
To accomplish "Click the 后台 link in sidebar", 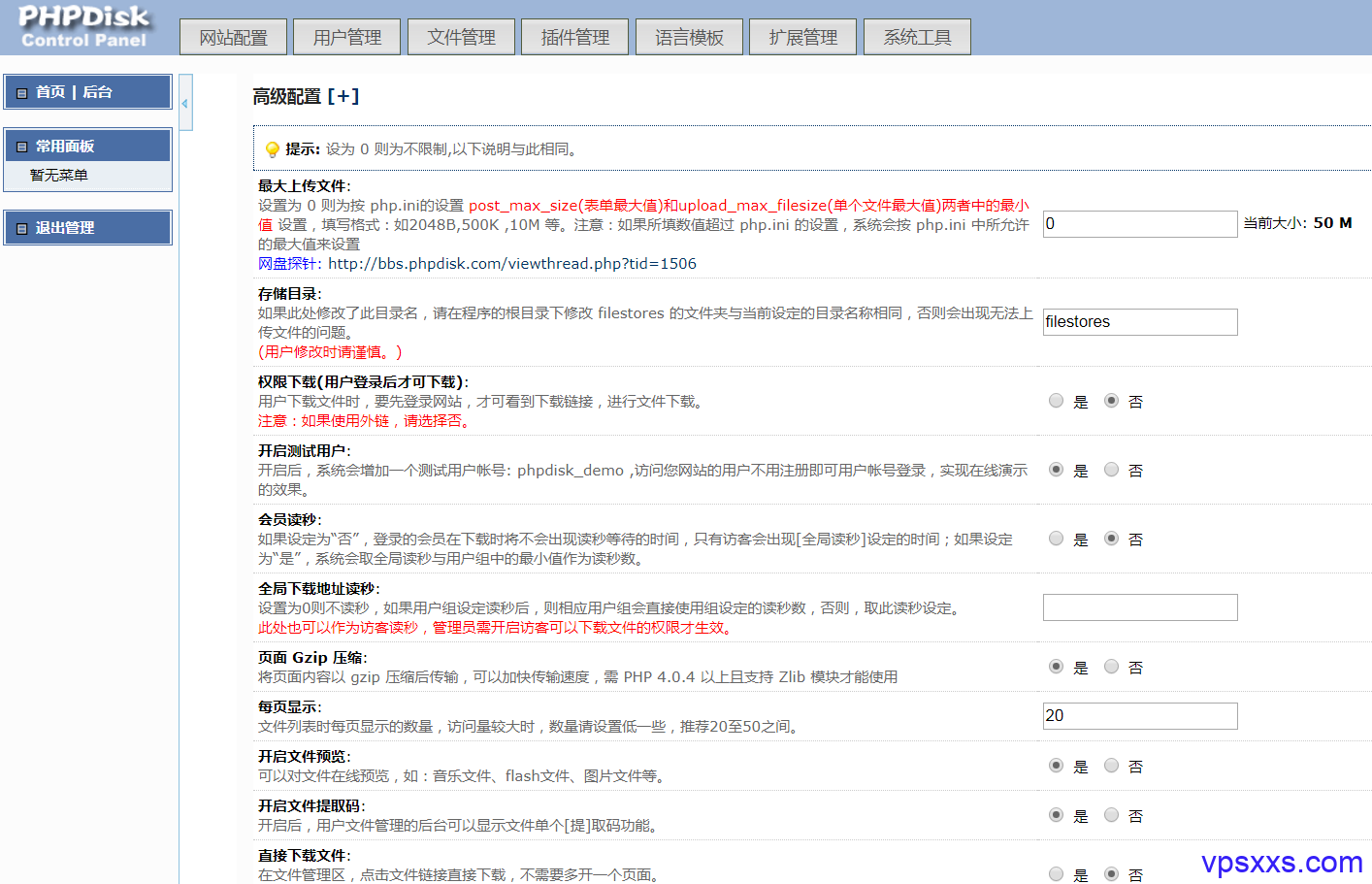I will [x=97, y=92].
